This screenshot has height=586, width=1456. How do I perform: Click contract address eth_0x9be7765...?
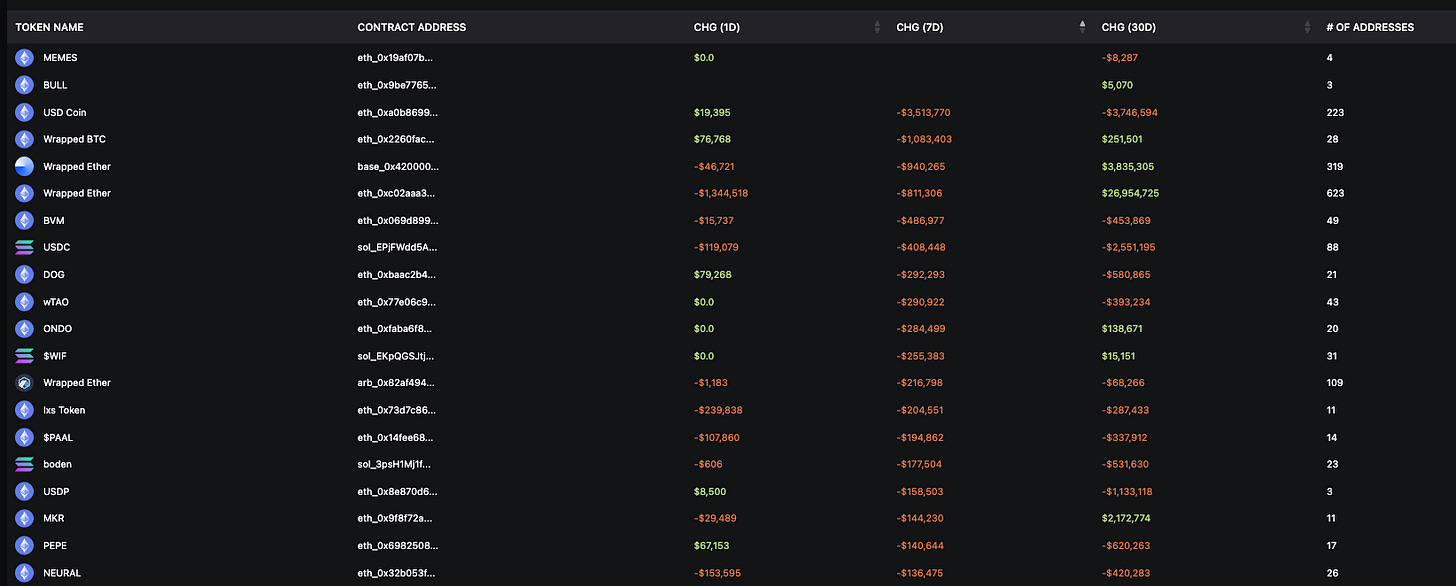point(396,85)
